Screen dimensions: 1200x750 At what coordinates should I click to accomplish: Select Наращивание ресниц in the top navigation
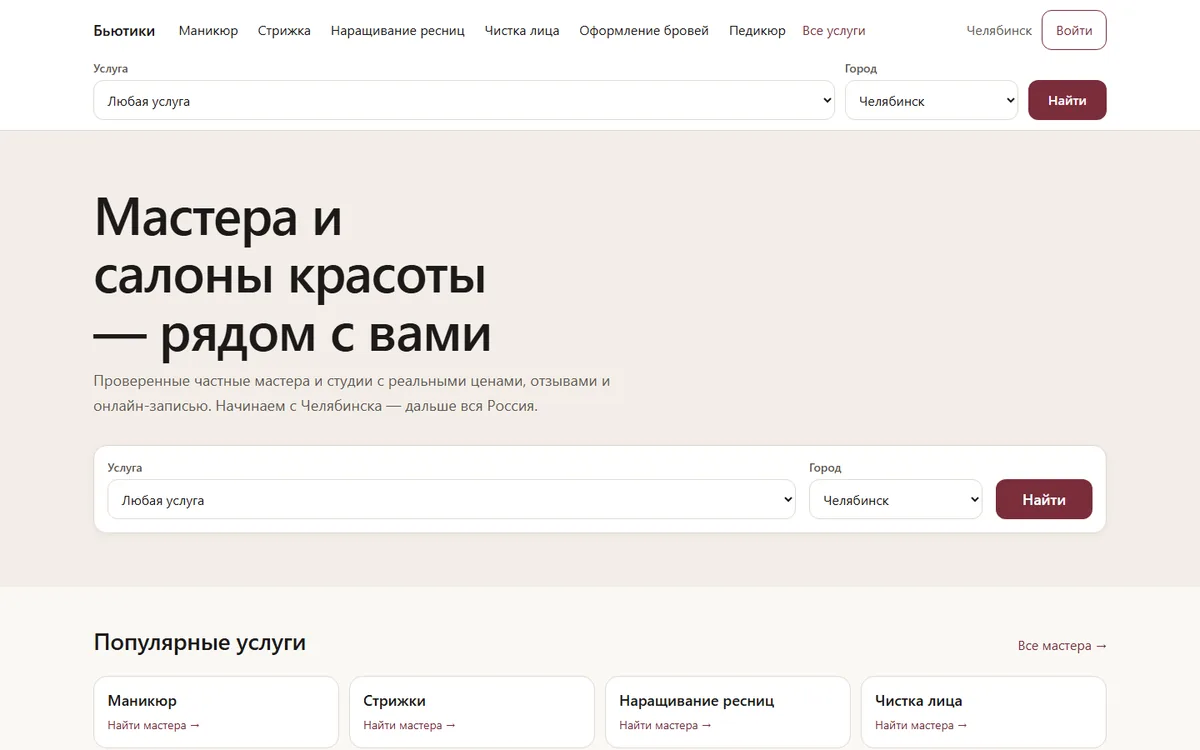coord(398,31)
